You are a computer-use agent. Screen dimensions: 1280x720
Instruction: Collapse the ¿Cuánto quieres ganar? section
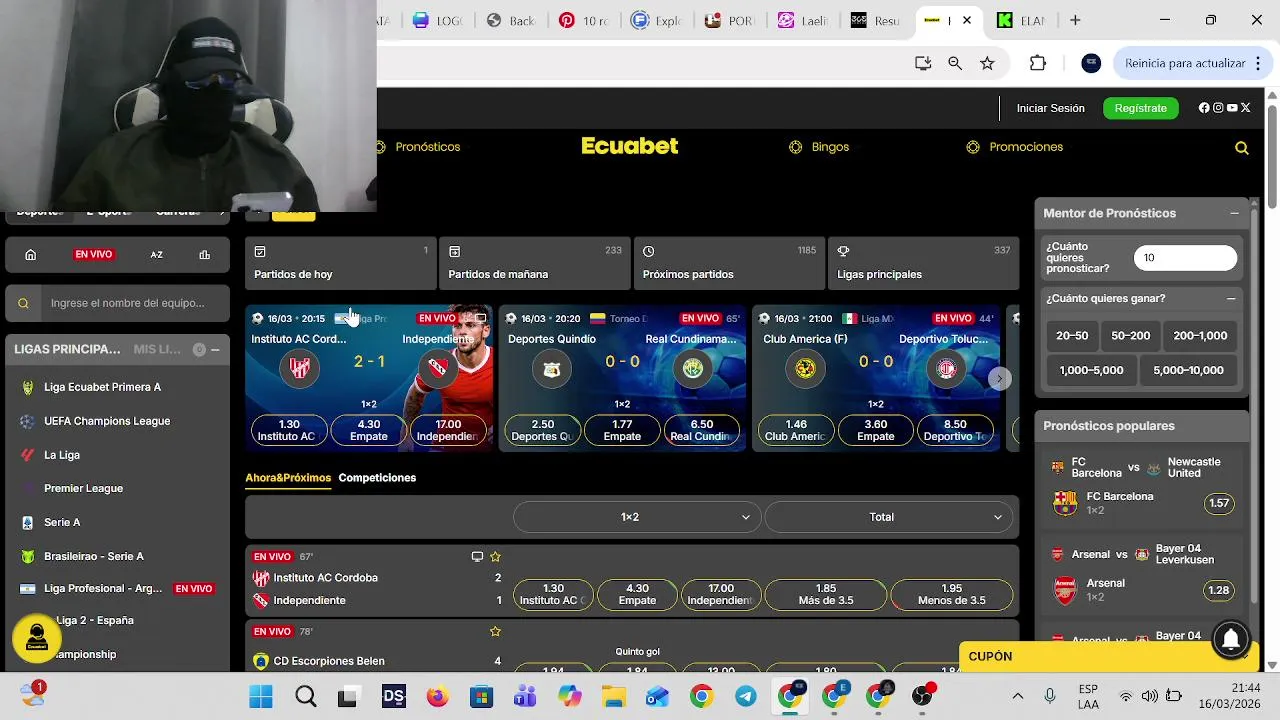point(1231,298)
